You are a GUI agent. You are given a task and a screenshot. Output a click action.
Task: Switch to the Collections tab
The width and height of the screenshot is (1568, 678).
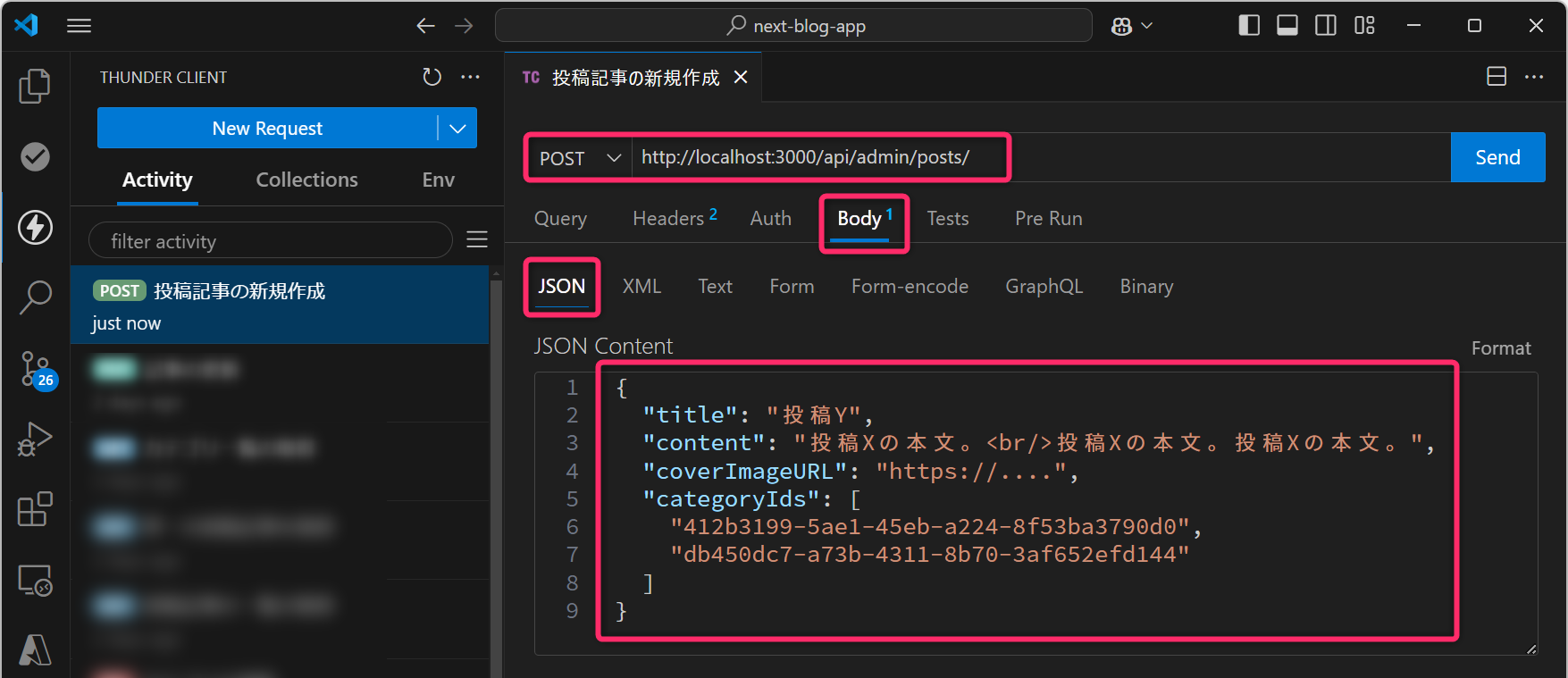[x=306, y=180]
